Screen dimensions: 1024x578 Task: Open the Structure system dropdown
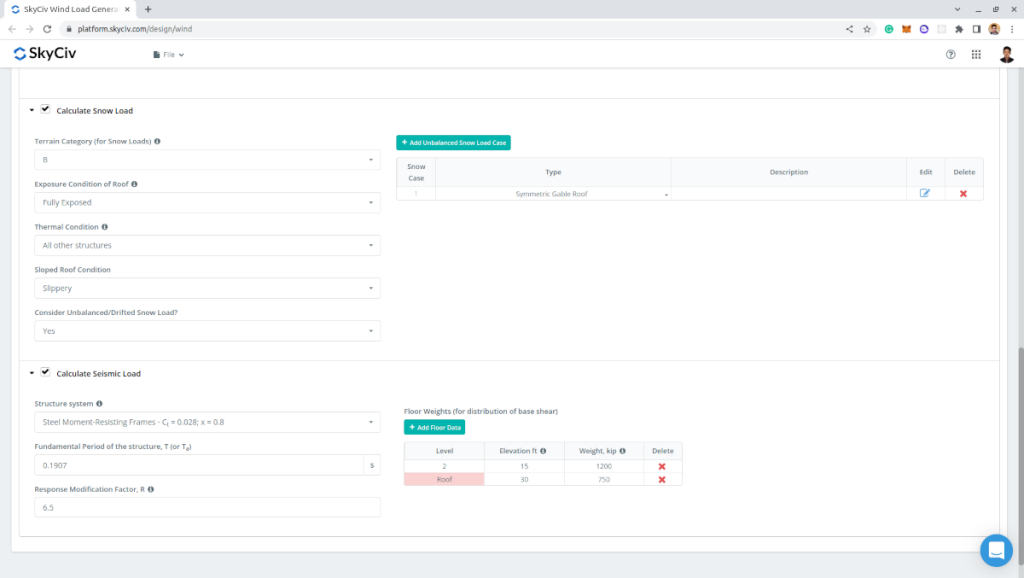pyautogui.click(x=207, y=422)
